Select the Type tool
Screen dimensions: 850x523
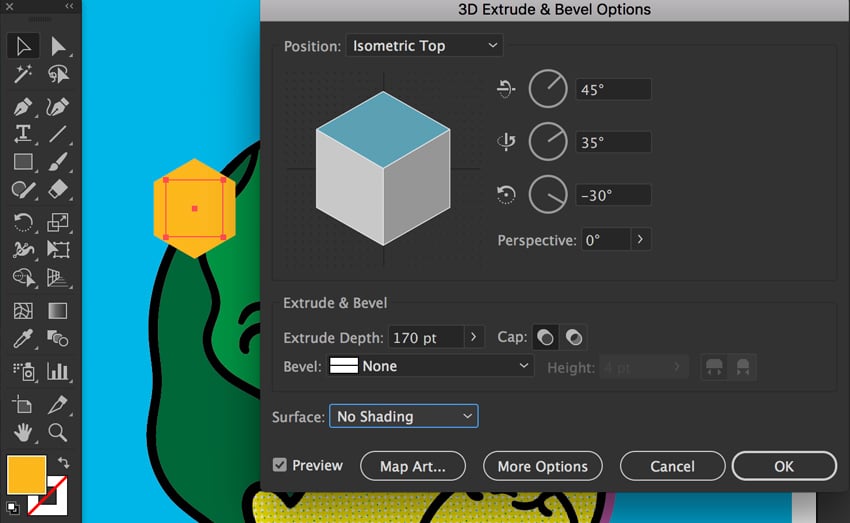[23, 133]
